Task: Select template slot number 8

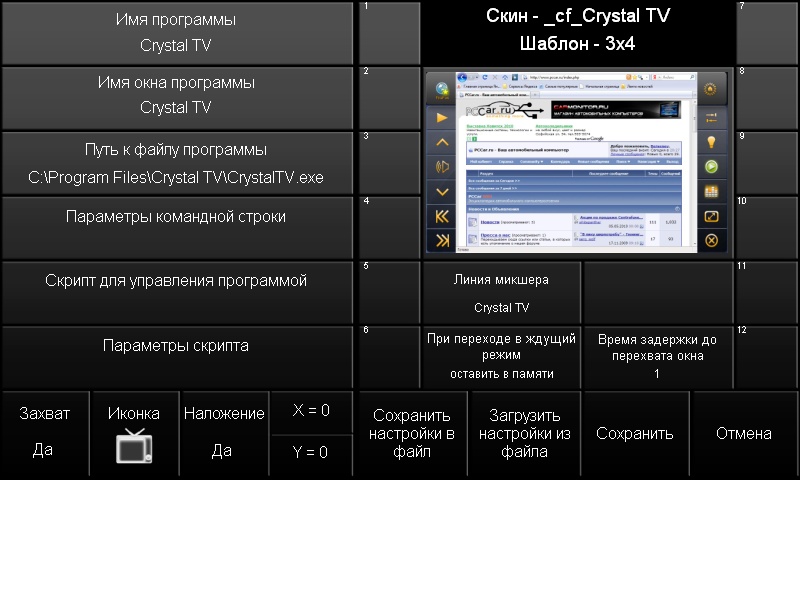Action: [767, 97]
